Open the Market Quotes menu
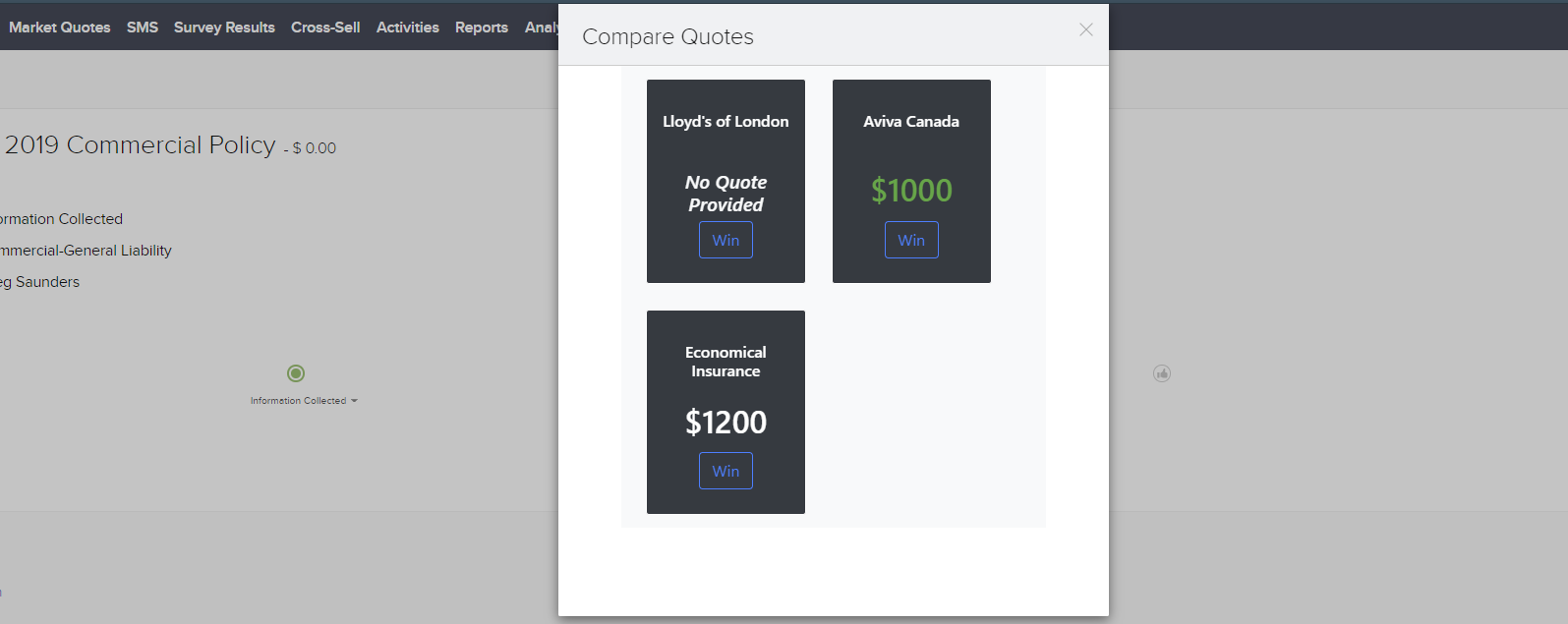The width and height of the screenshot is (1568, 624). (x=60, y=28)
